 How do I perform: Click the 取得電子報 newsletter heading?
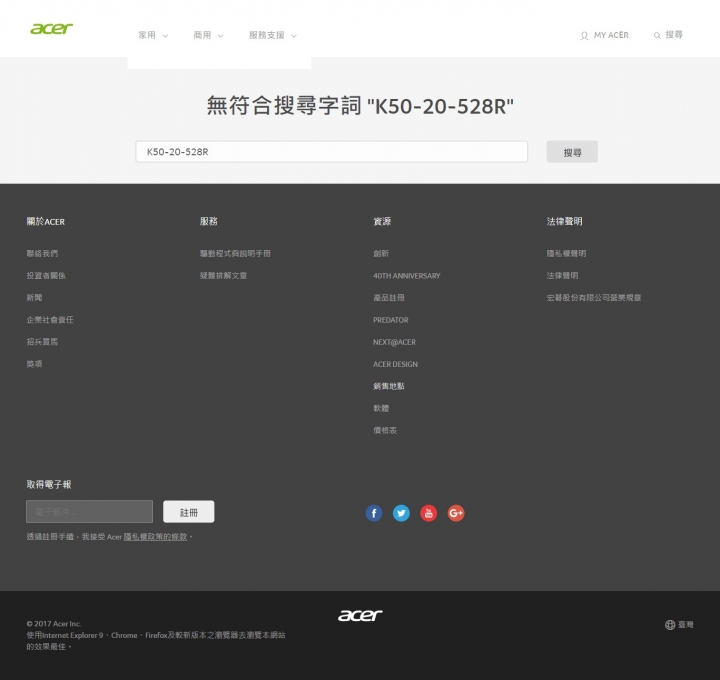[x=49, y=484]
